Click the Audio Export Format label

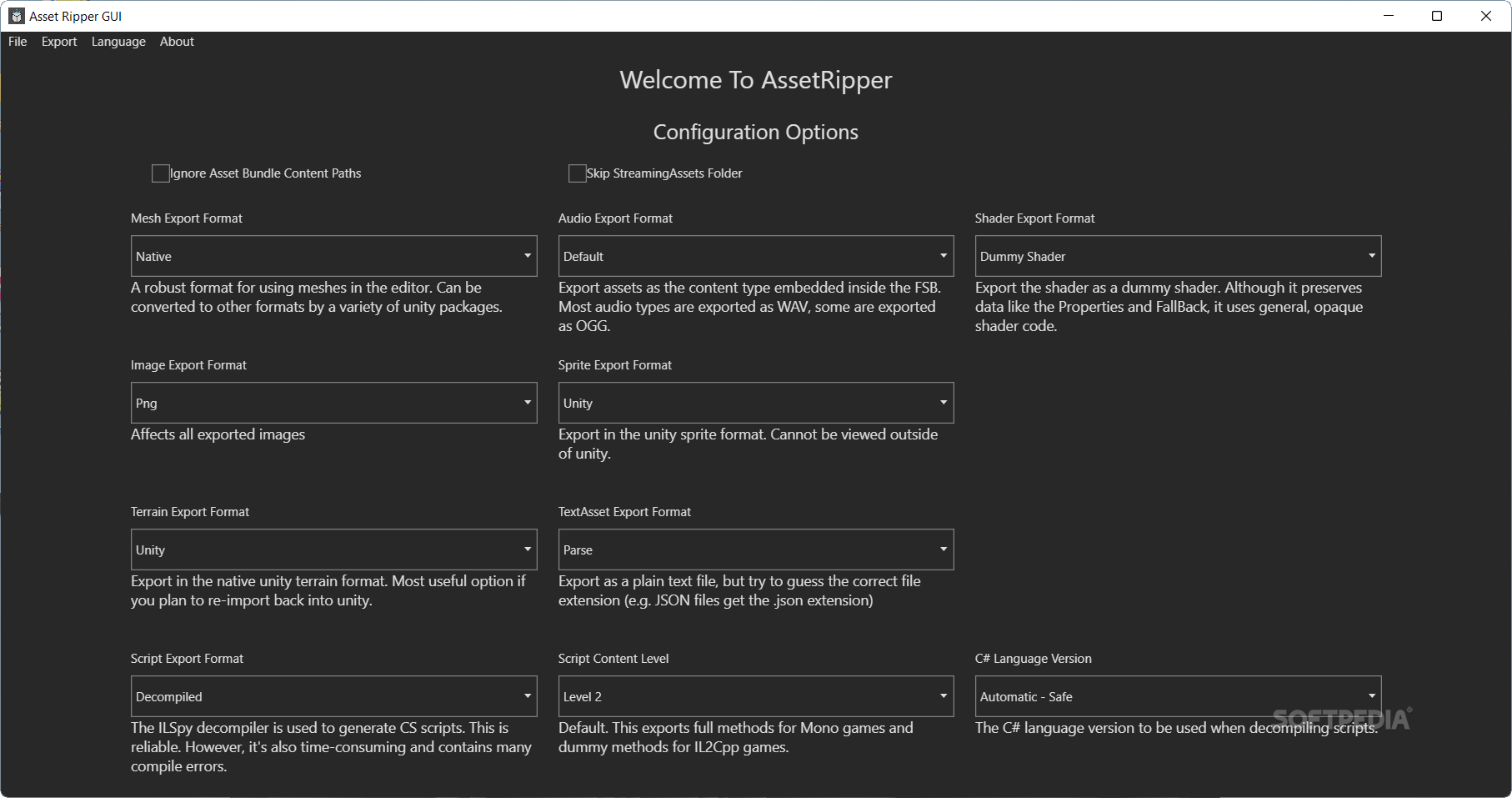[615, 218]
